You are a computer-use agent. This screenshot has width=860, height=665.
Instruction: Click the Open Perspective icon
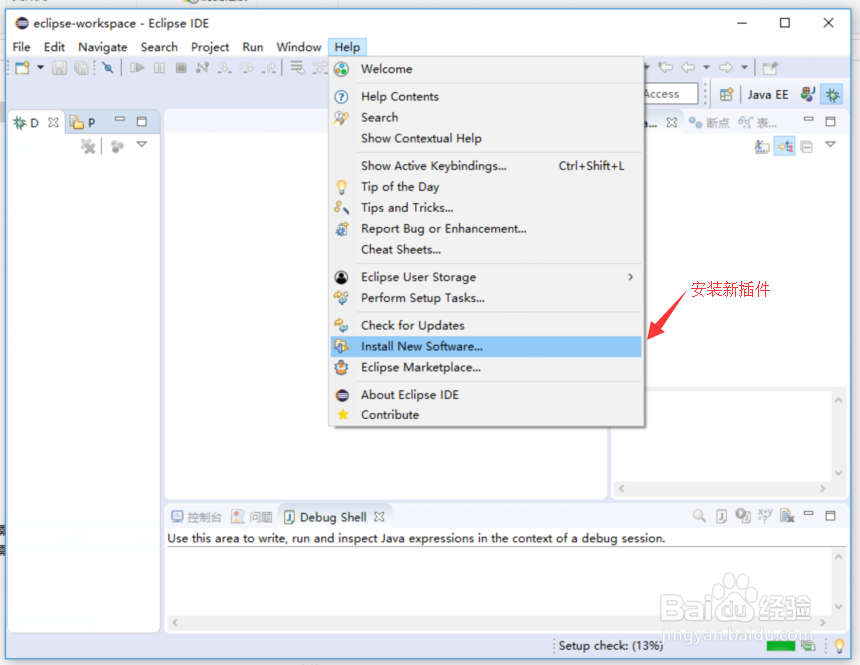pyautogui.click(x=726, y=94)
